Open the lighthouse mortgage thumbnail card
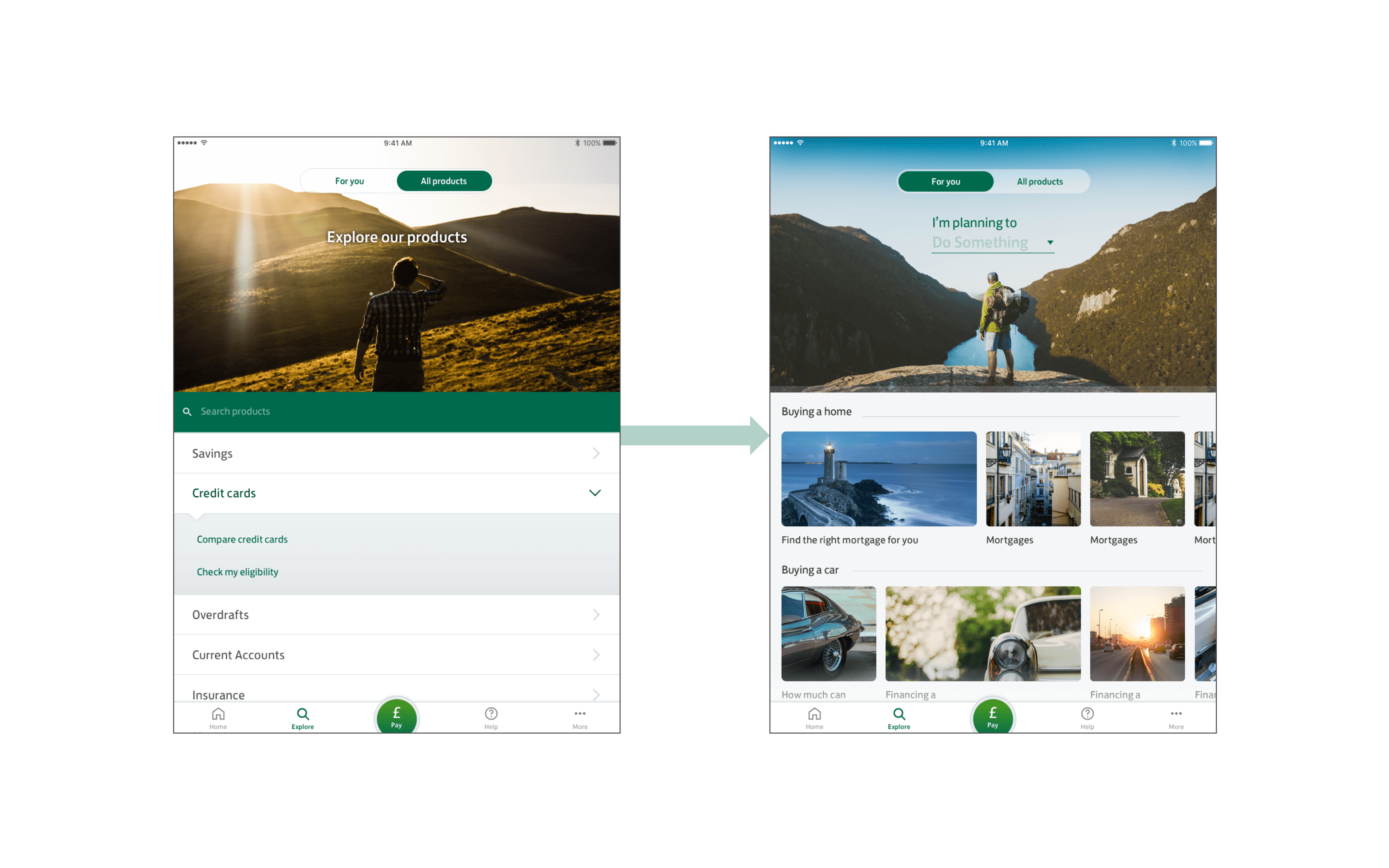This screenshot has width=1389, height=868. [879, 479]
